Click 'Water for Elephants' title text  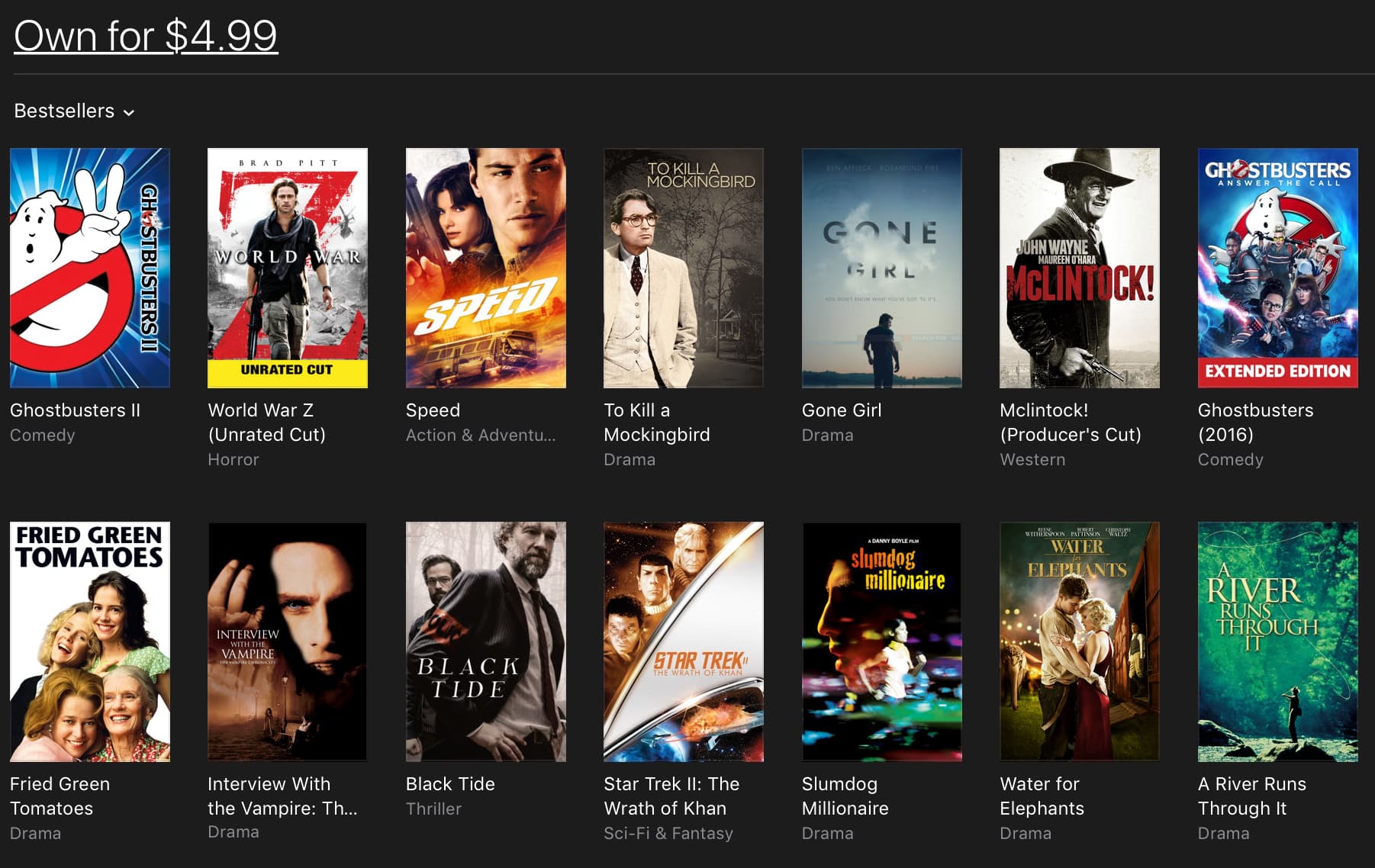[1042, 796]
